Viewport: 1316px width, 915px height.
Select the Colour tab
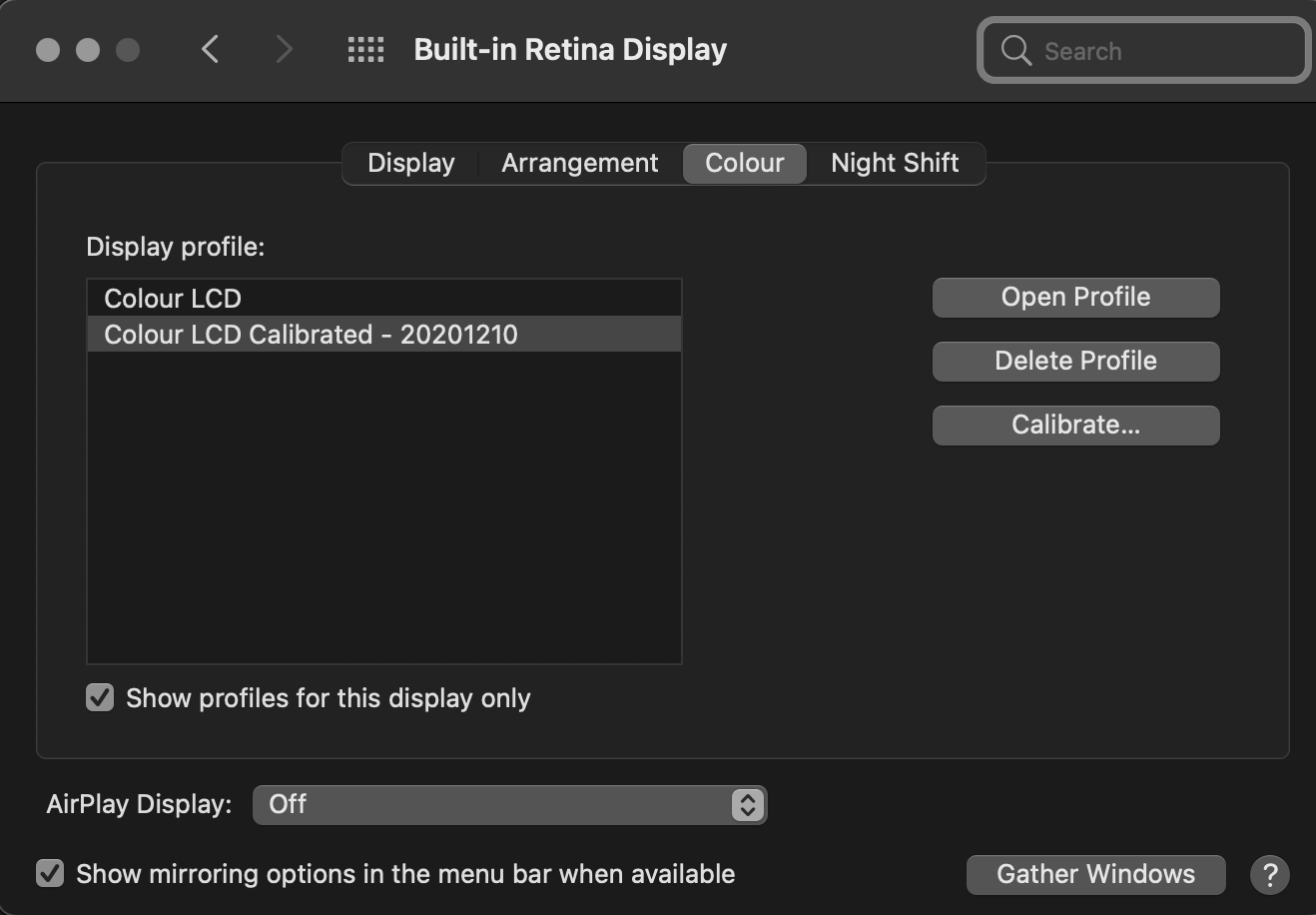[x=745, y=163]
